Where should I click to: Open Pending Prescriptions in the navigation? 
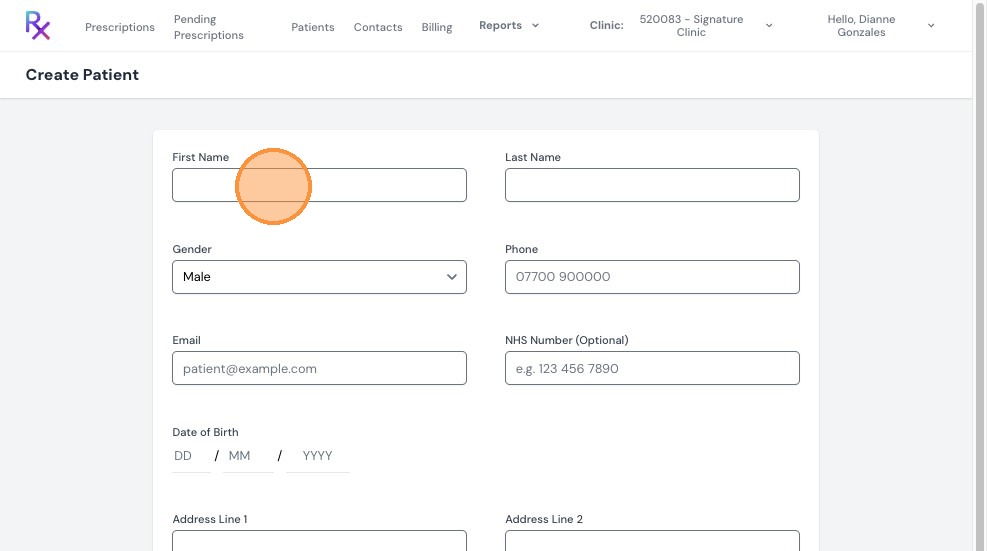[208, 27]
